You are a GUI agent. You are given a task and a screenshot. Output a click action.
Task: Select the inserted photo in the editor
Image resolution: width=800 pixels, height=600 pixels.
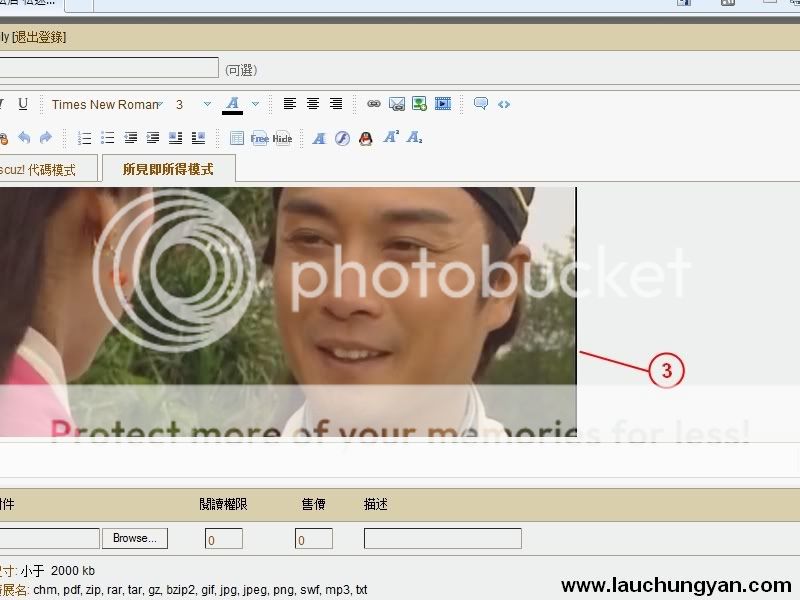coord(288,312)
